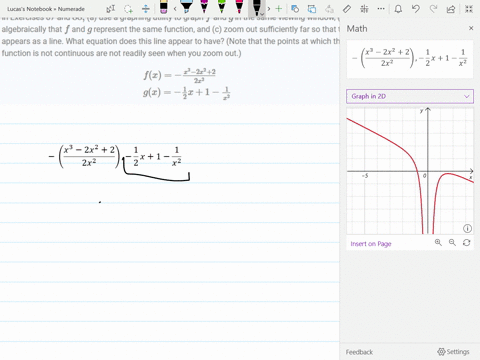Select the magenta pen
480x360 pixels.
[x=204, y=7]
